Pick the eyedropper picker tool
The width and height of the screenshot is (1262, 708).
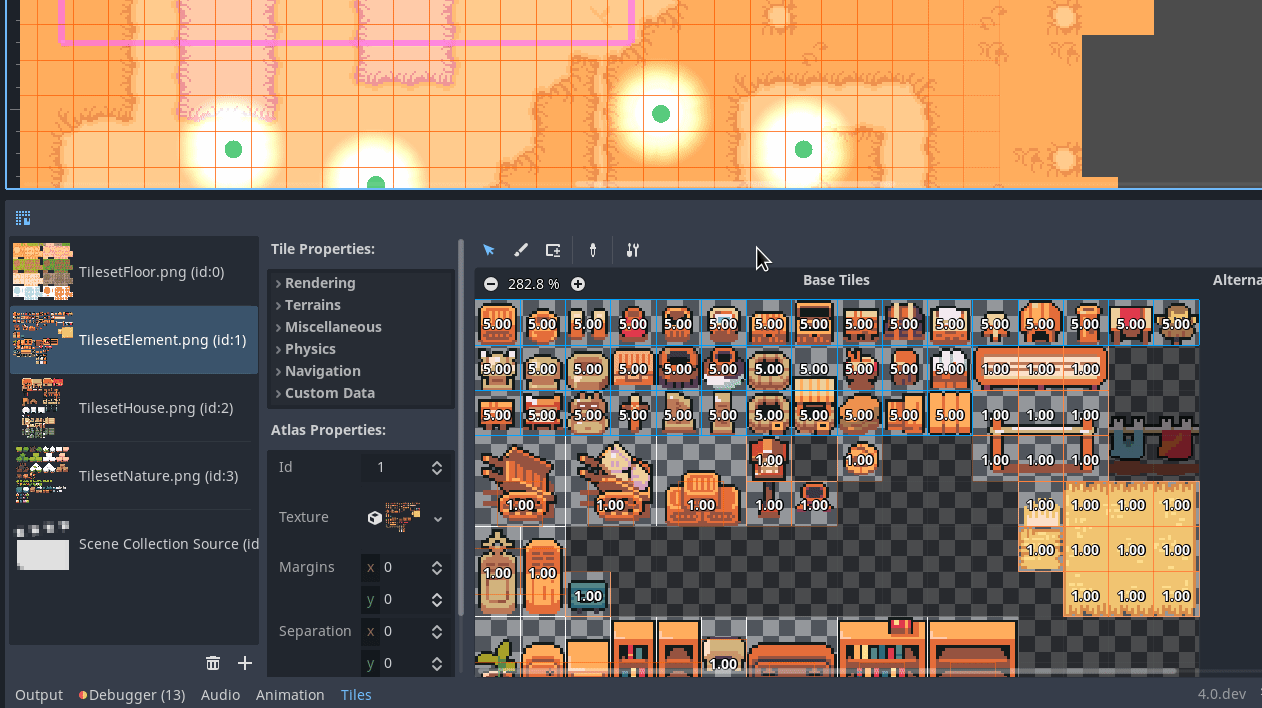[593, 250]
